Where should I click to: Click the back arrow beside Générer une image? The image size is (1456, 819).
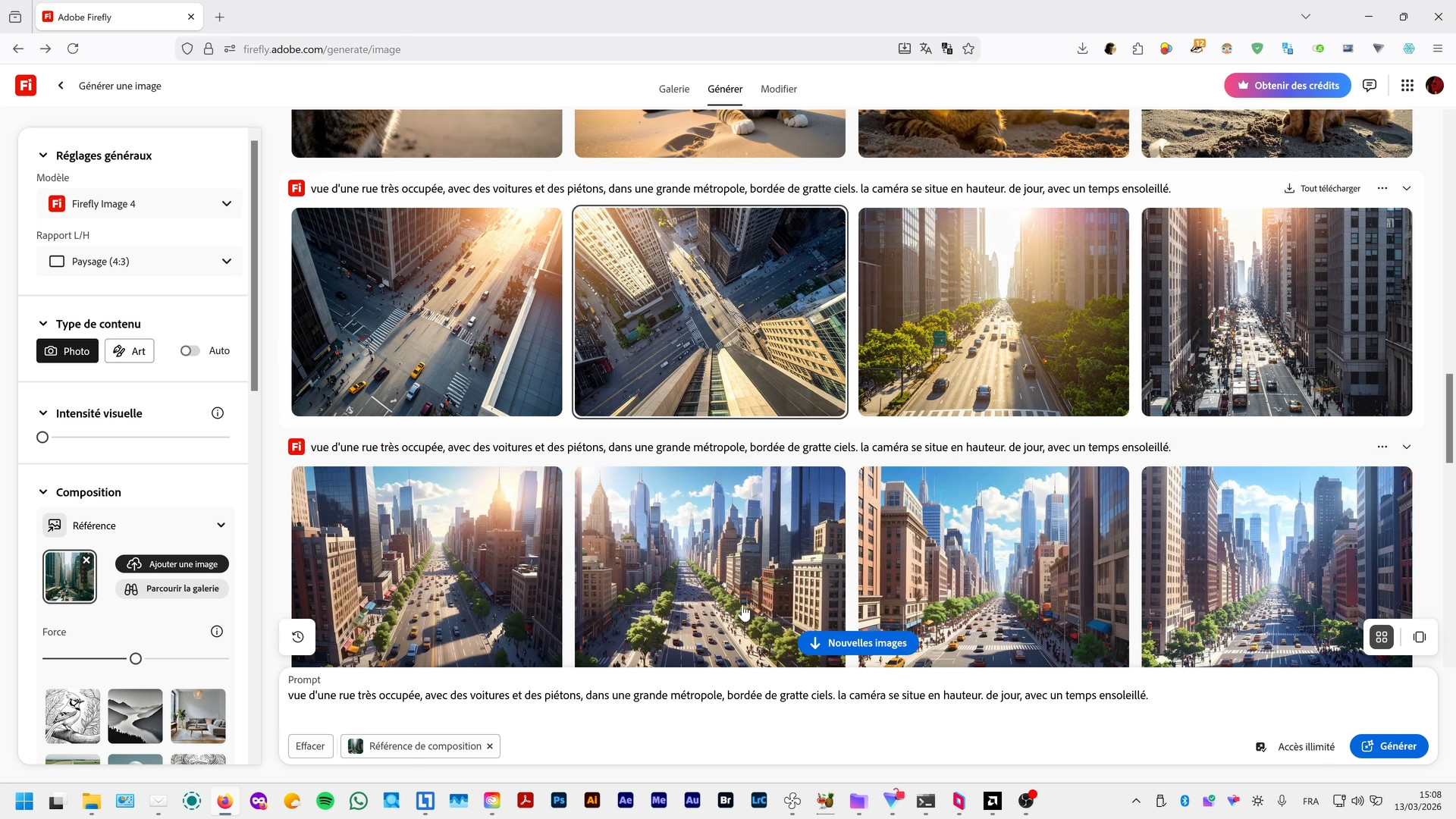point(61,86)
